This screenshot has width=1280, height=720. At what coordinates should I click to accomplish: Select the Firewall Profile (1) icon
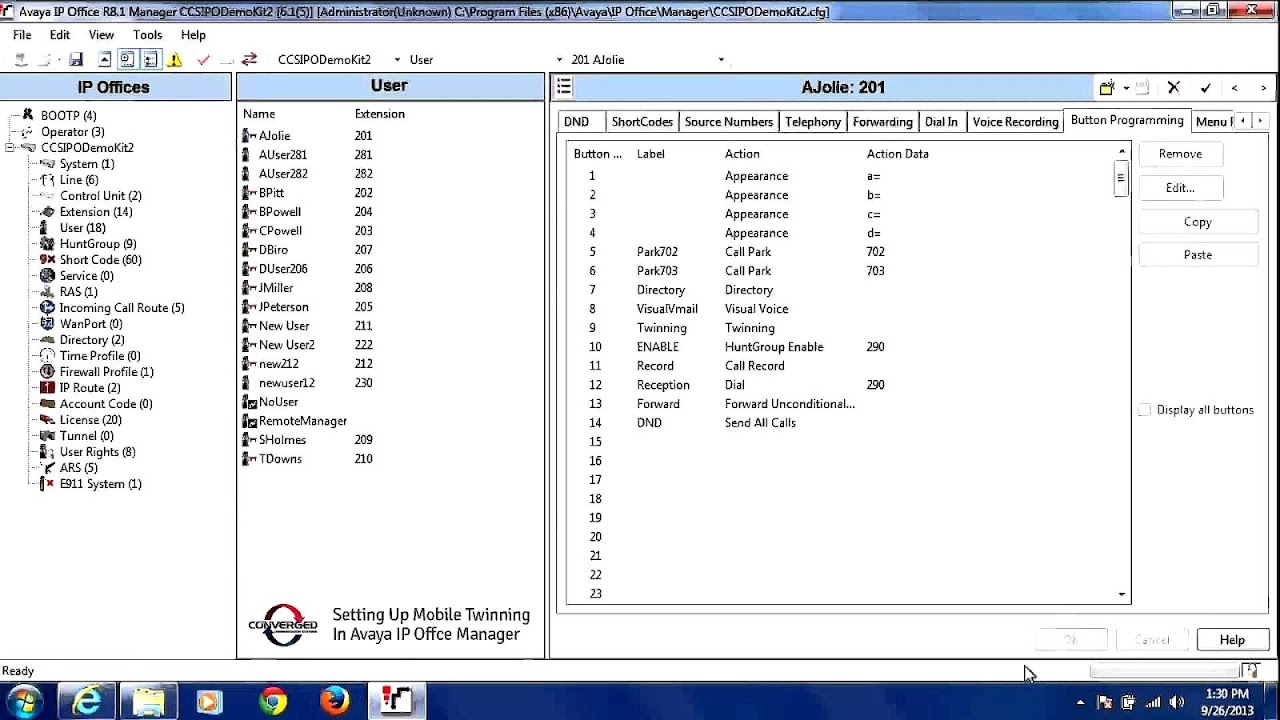pos(47,372)
